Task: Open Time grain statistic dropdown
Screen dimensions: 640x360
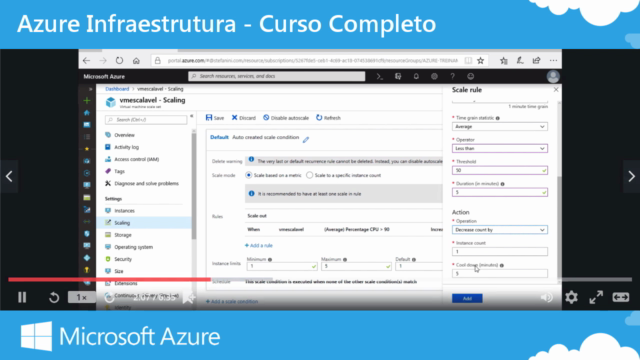Action: click(500, 127)
